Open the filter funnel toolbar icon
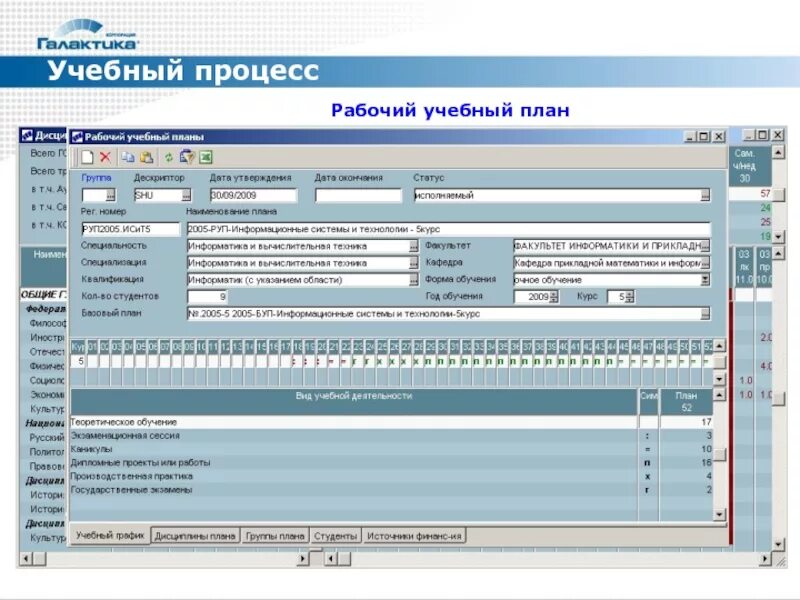Screen dimensions: 800x600 pyautogui.click(x=187, y=157)
